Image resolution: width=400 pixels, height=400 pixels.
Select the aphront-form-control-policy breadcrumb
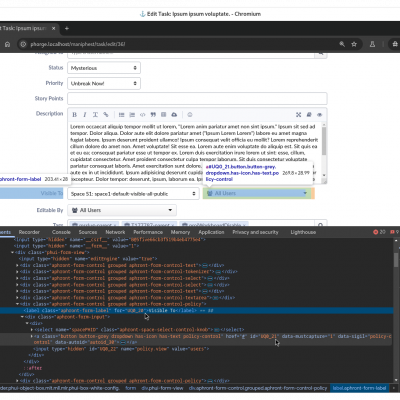pos(258,388)
